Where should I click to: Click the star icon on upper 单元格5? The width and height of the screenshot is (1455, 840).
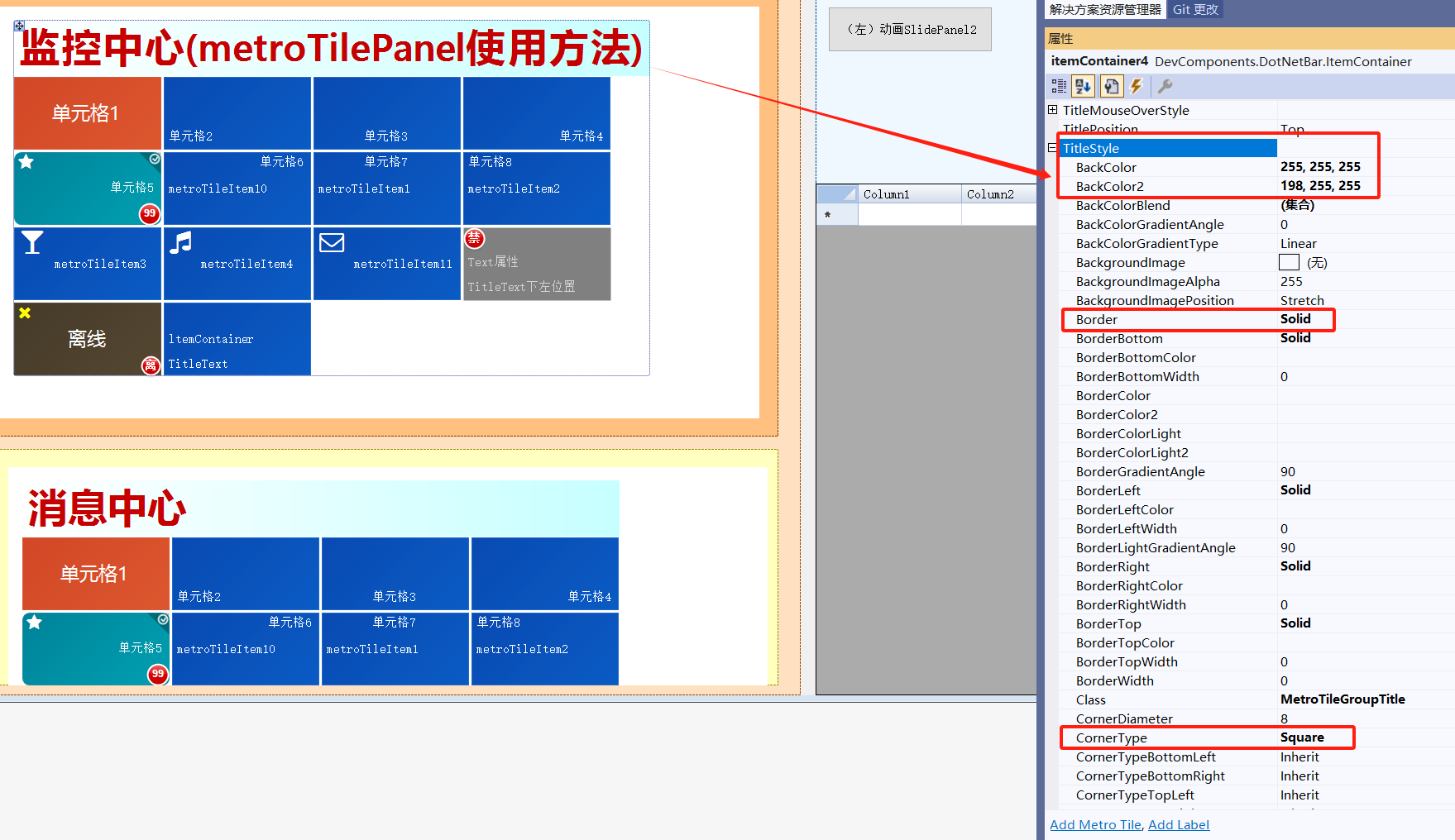[x=26, y=162]
